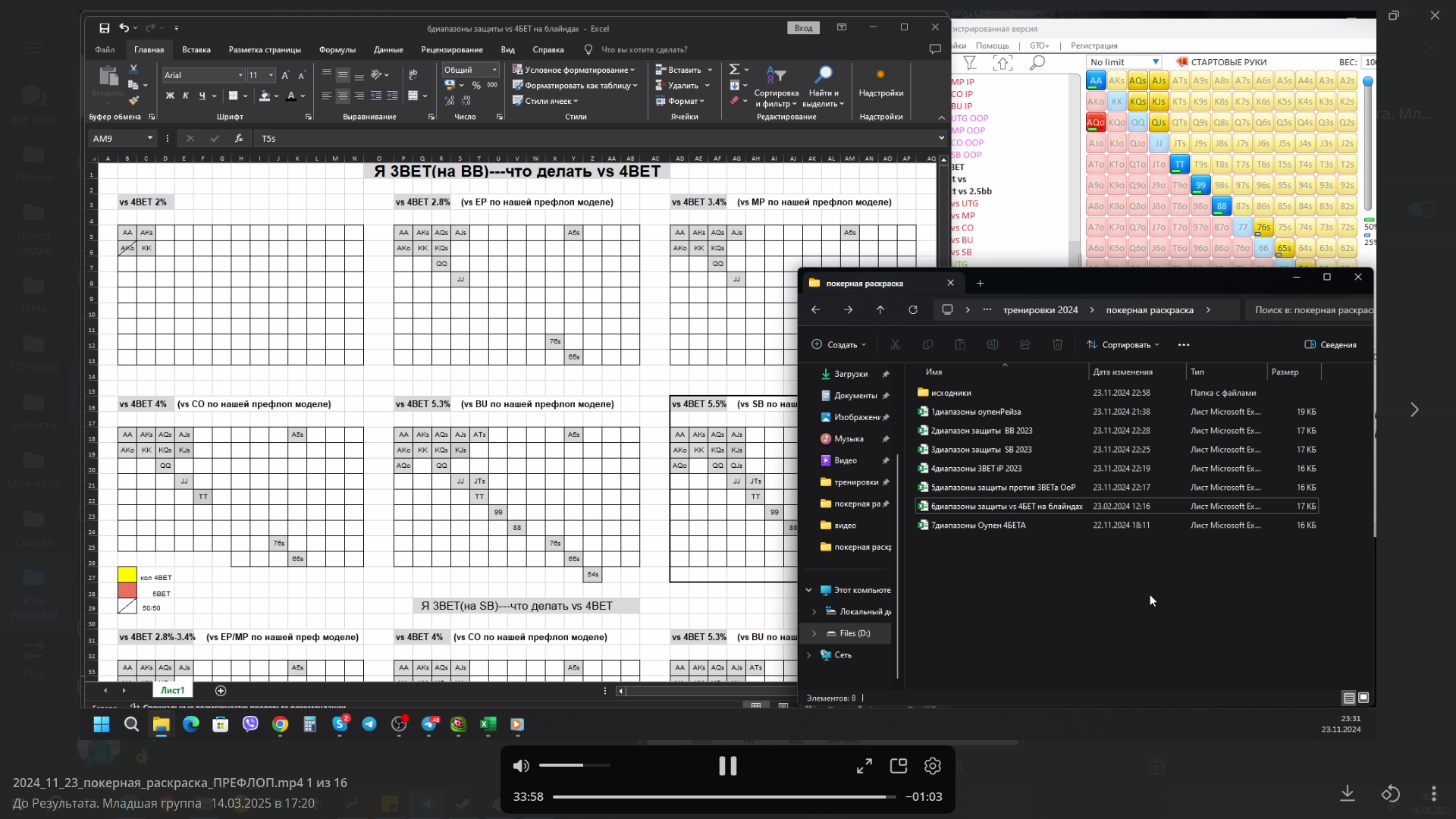Adjust the video volume slider
The width and height of the screenshot is (1456, 819).
click(574, 765)
